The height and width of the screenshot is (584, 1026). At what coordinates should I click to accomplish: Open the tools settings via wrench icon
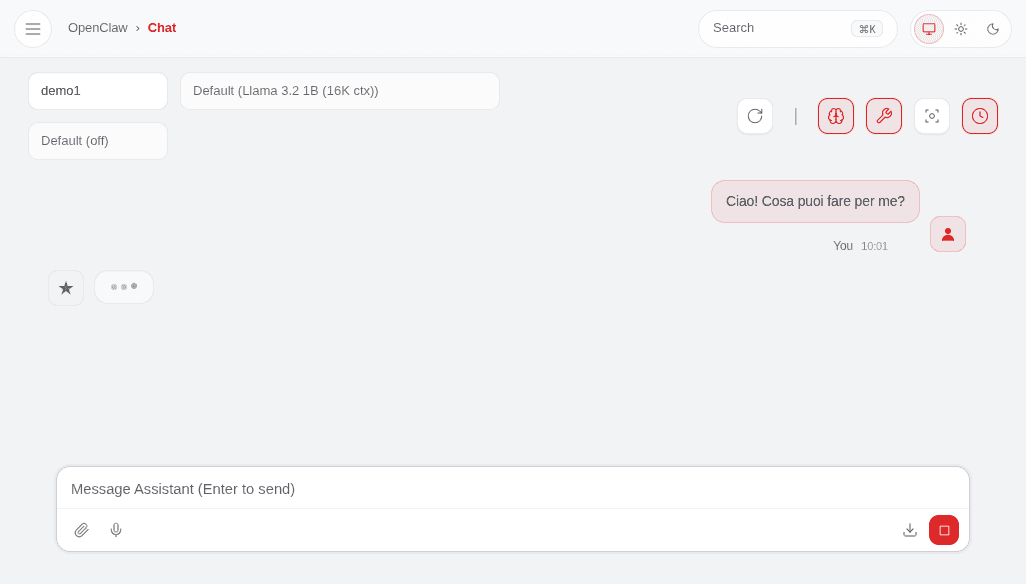884,116
